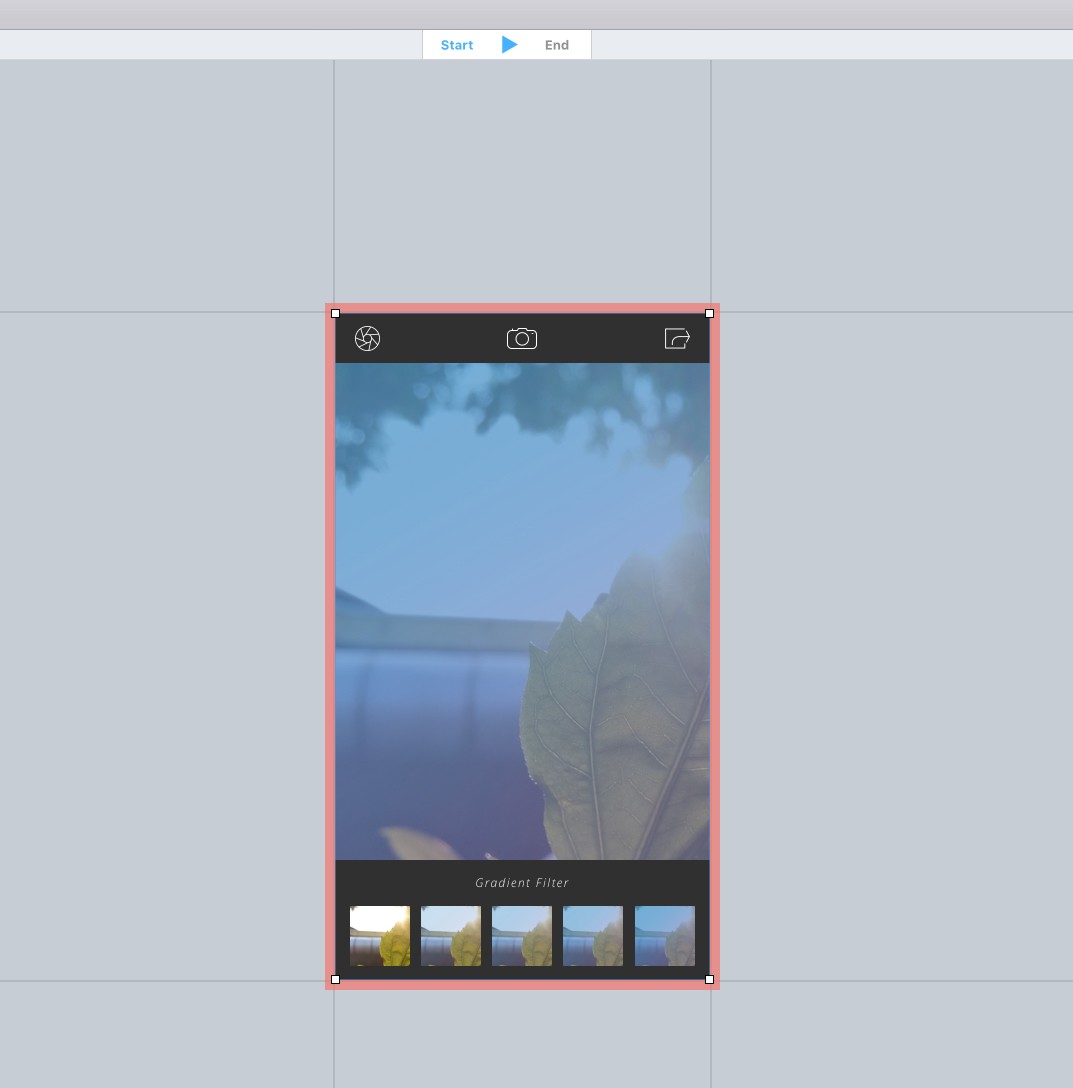Click the top-left selection handle
Screen dimensions: 1073x1088
pos(335,313)
